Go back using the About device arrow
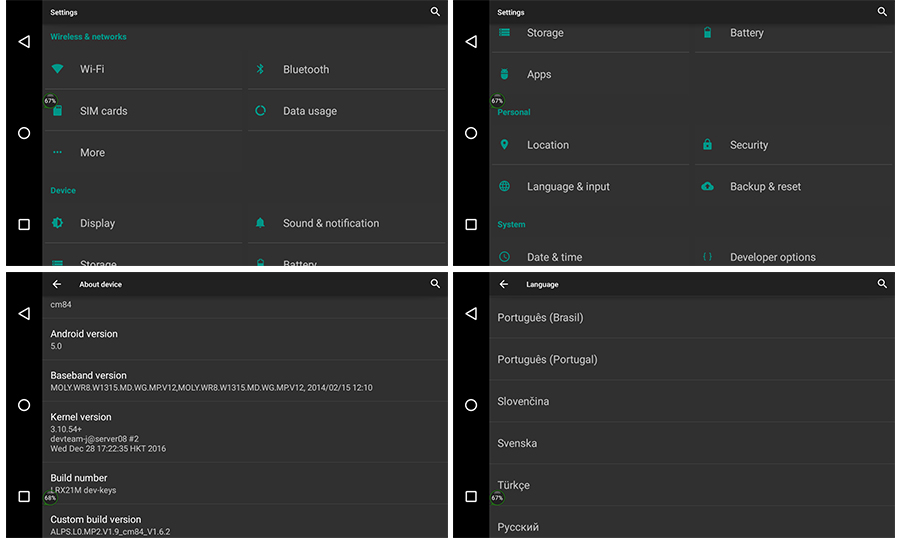Image resolution: width=900 pixels, height=540 pixels. [x=57, y=284]
